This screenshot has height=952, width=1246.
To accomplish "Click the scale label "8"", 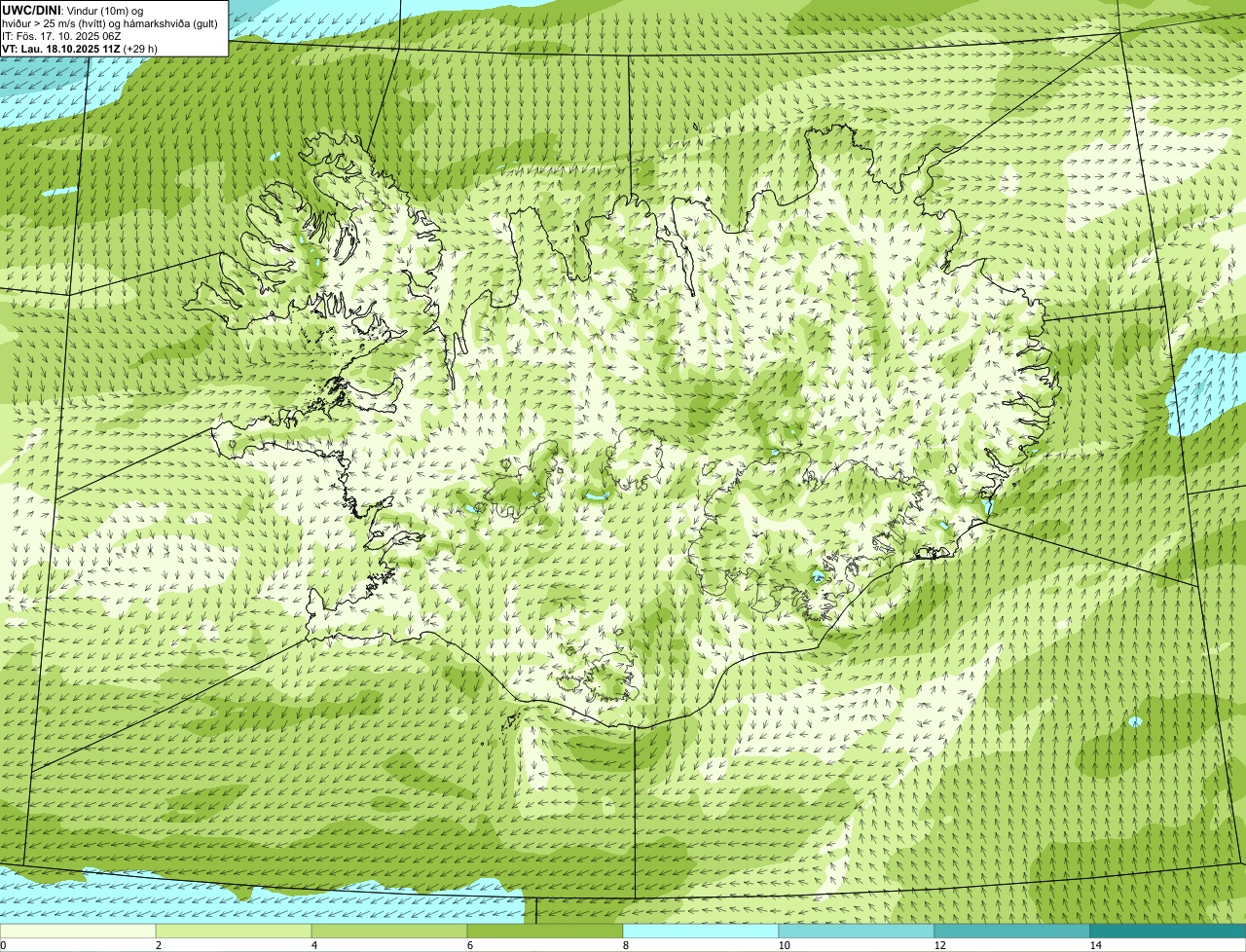I will [625, 945].
